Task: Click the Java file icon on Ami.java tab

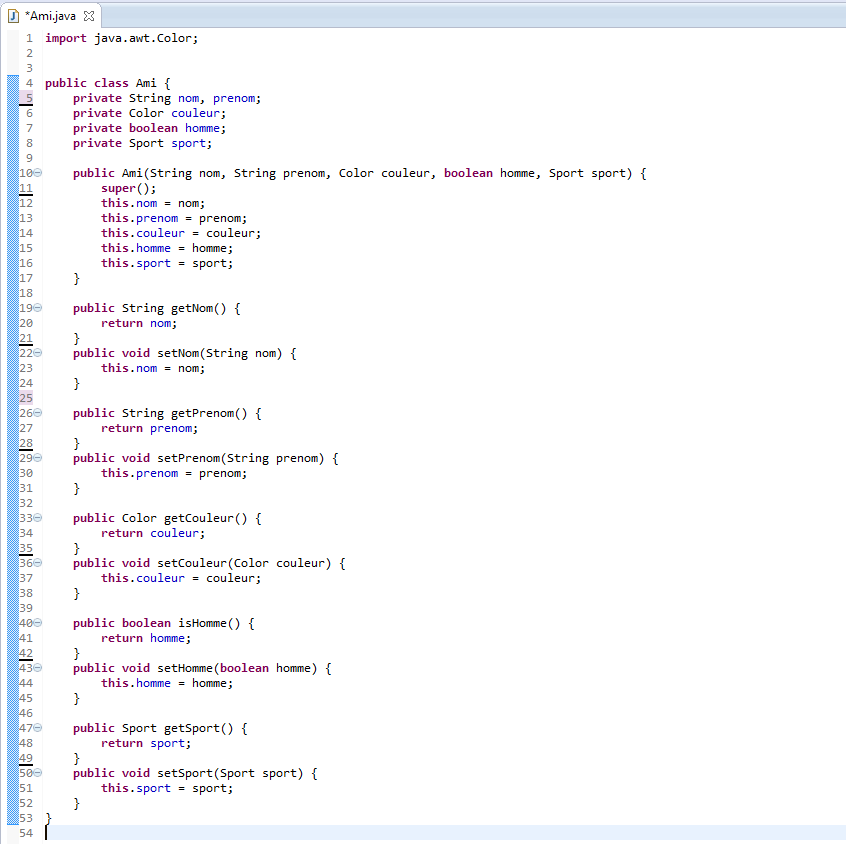Action: coord(13,16)
